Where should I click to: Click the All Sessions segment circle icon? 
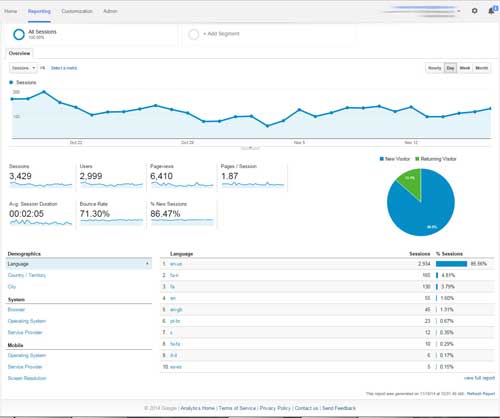coord(19,34)
